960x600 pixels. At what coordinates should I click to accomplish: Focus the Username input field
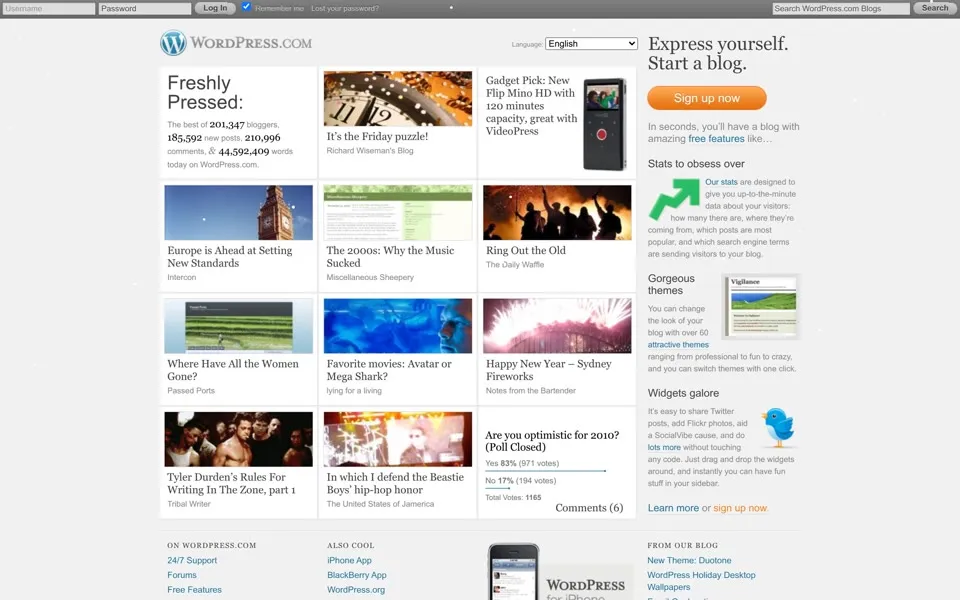48,9
